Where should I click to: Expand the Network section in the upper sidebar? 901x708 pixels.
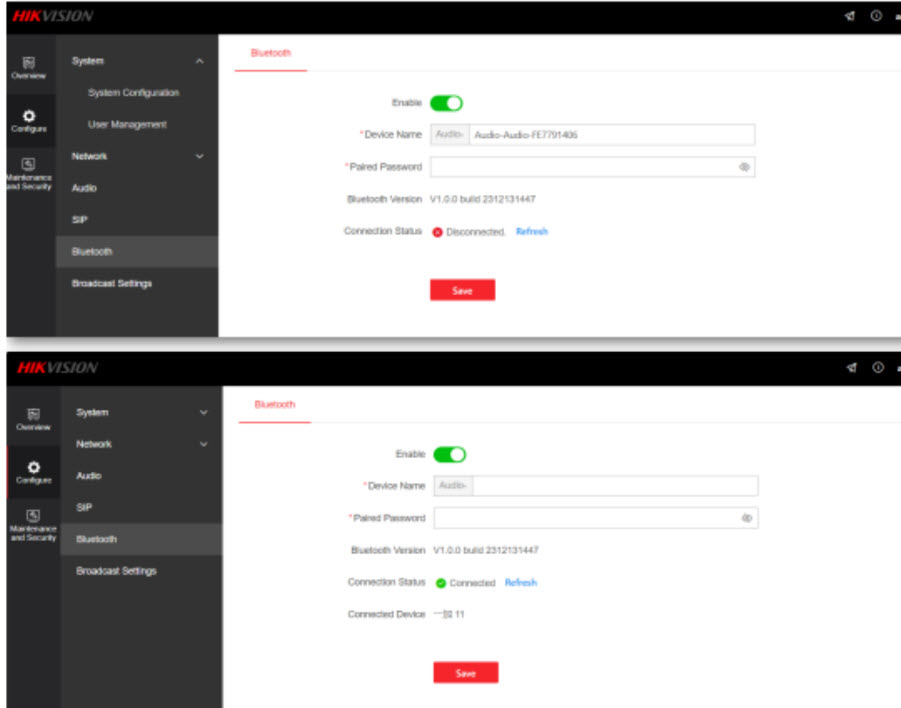click(199, 157)
